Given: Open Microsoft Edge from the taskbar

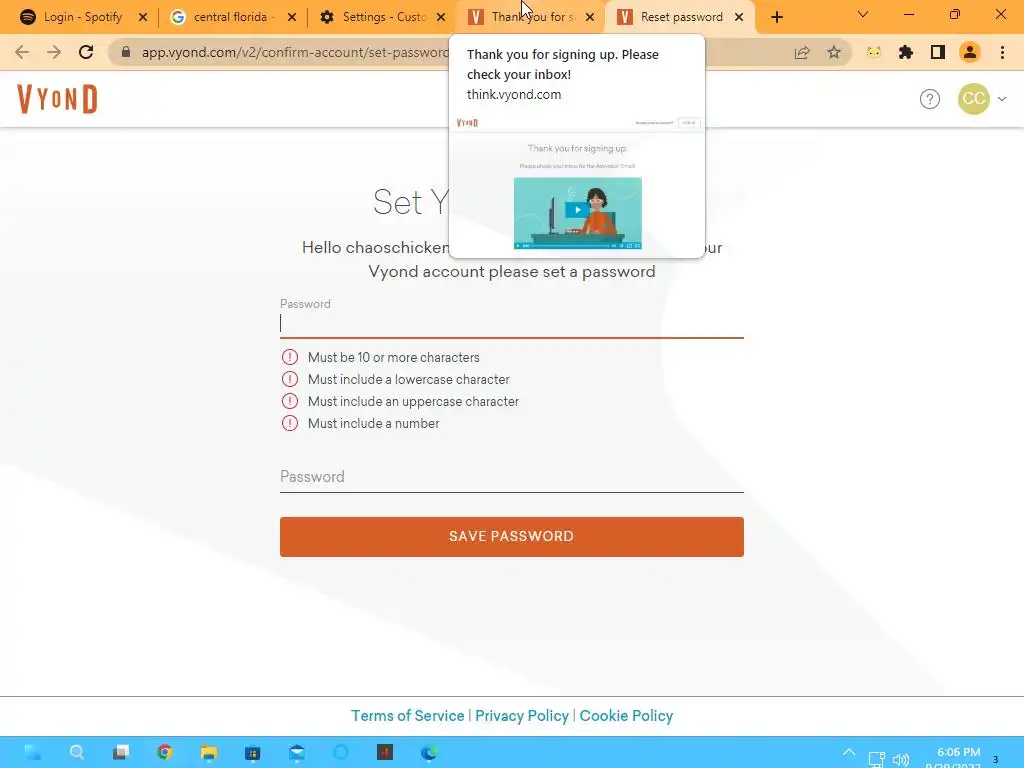Looking at the screenshot, I should point(428,753).
